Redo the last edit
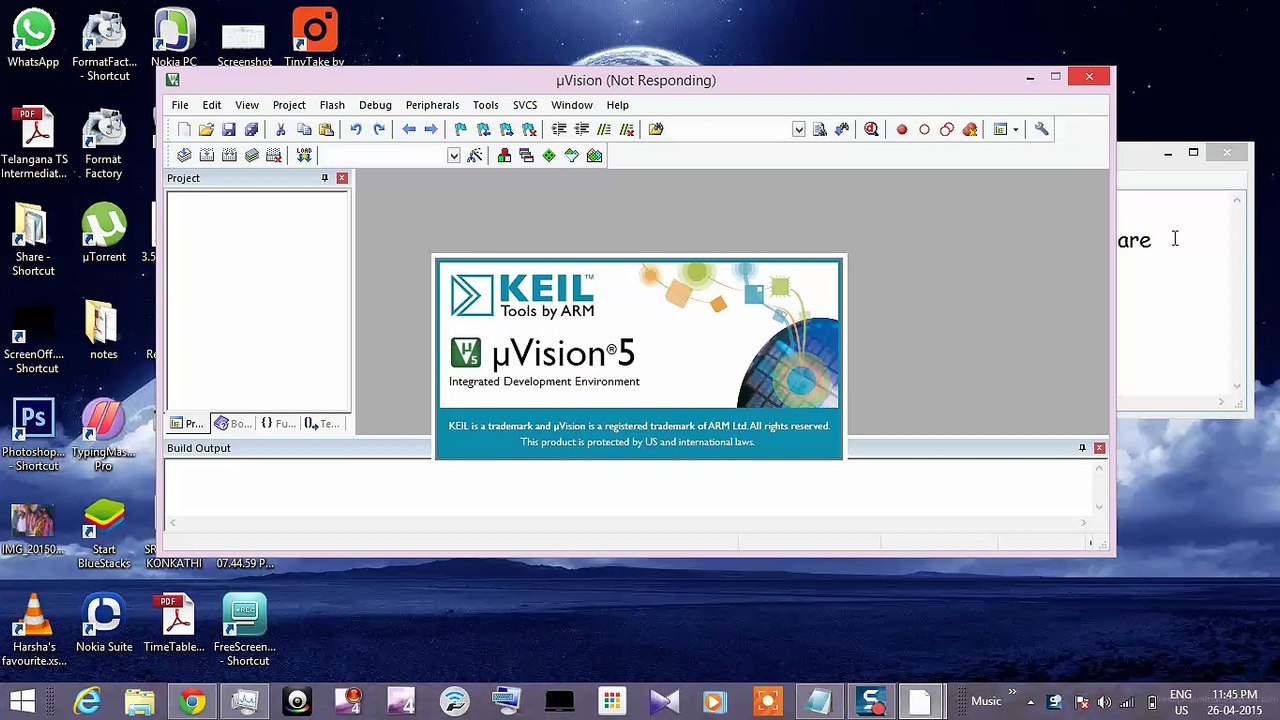The image size is (1280, 720). click(x=379, y=129)
